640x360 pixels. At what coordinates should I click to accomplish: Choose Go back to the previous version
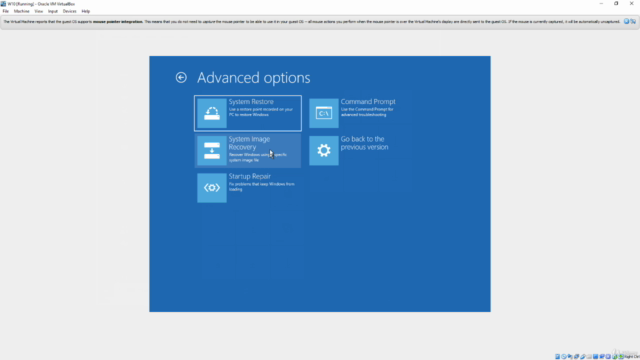click(360, 150)
